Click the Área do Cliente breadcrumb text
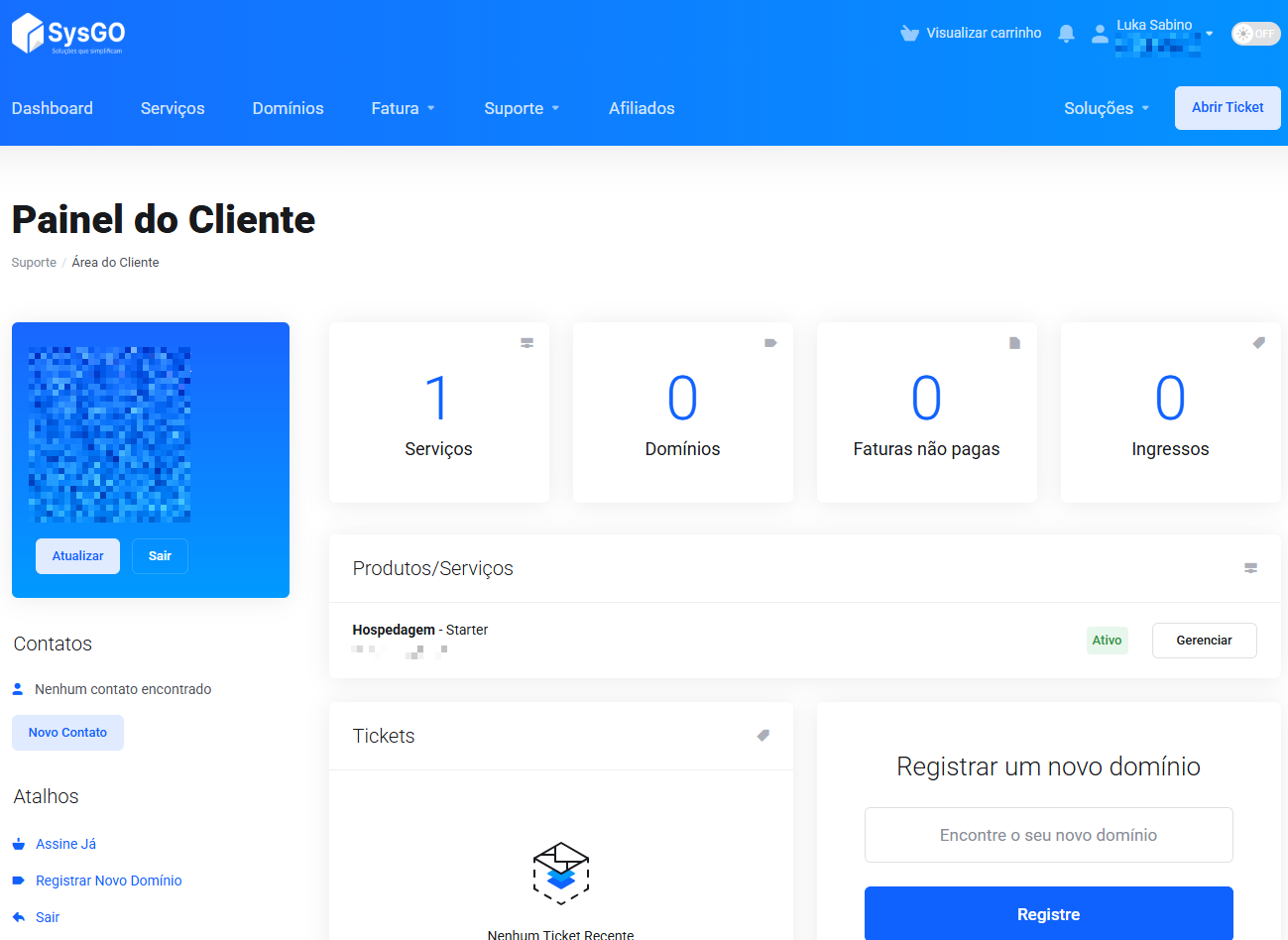 pos(115,263)
